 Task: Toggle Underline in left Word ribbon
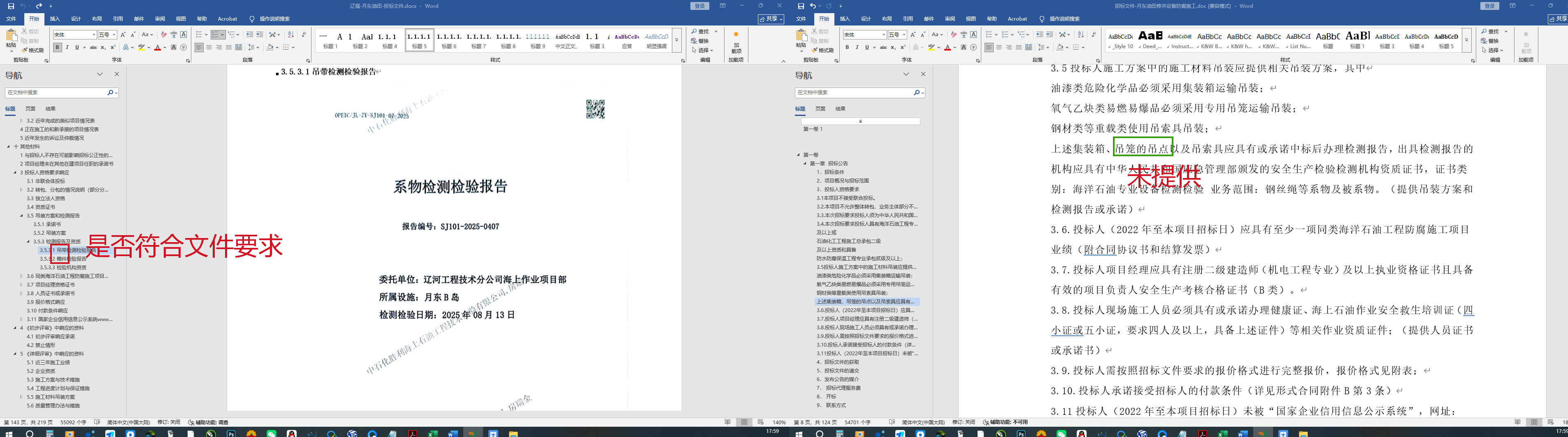[77, 47]
